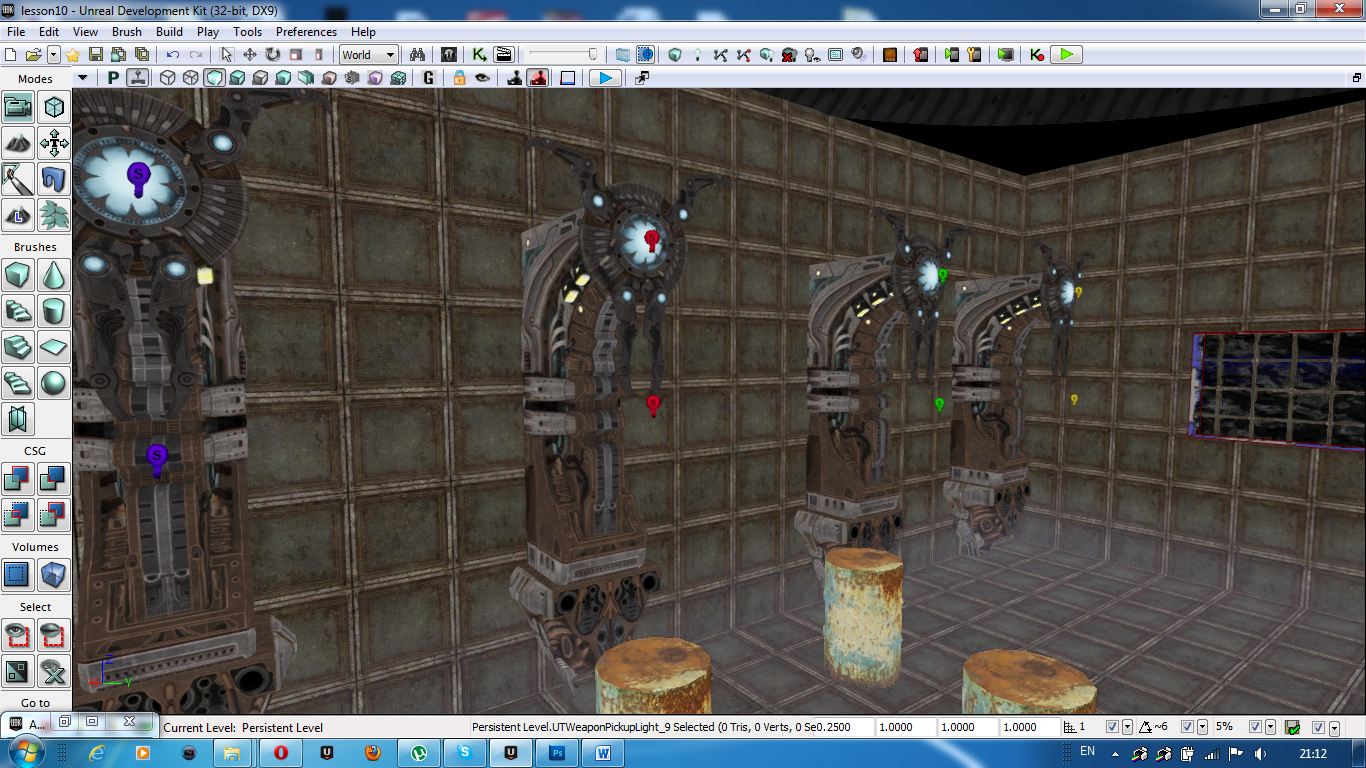The width and height of the screenshot is (1366, 768).
Task: Toggle Lock Selected Actors padlock
Action: click(460, 78)
